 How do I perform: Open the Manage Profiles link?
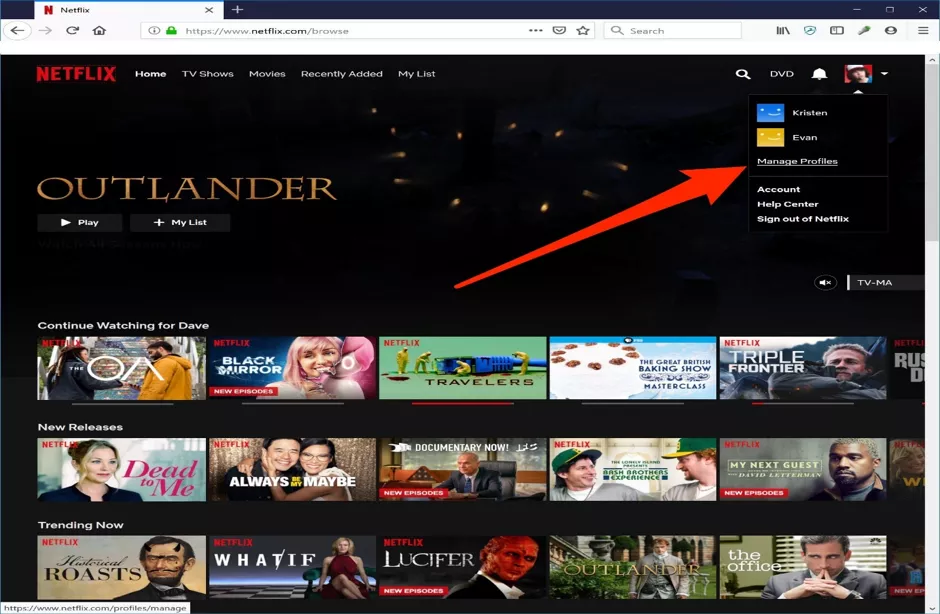(x=796, y=161)
